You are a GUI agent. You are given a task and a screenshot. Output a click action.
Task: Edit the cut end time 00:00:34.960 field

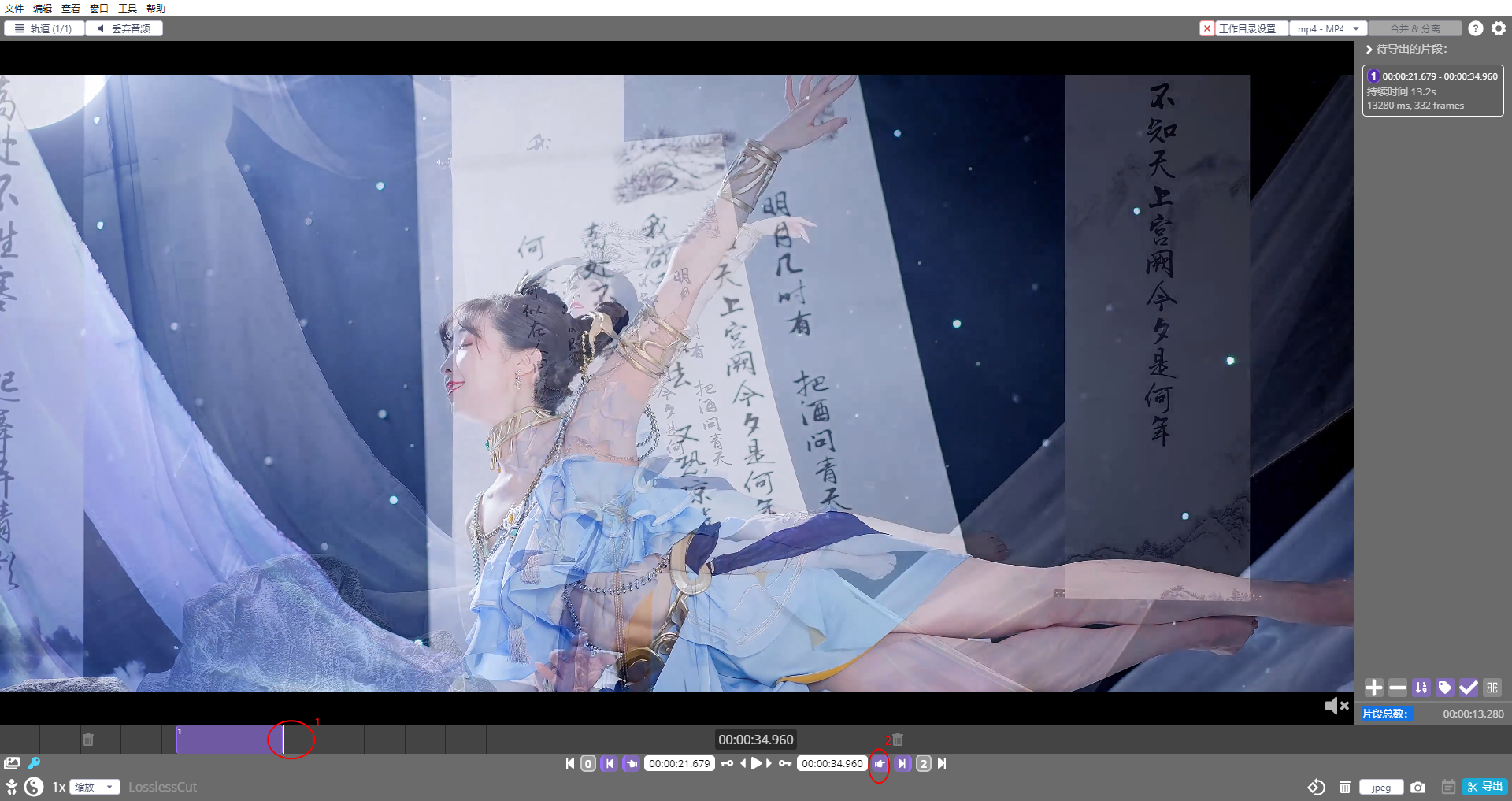click(832, 763)
